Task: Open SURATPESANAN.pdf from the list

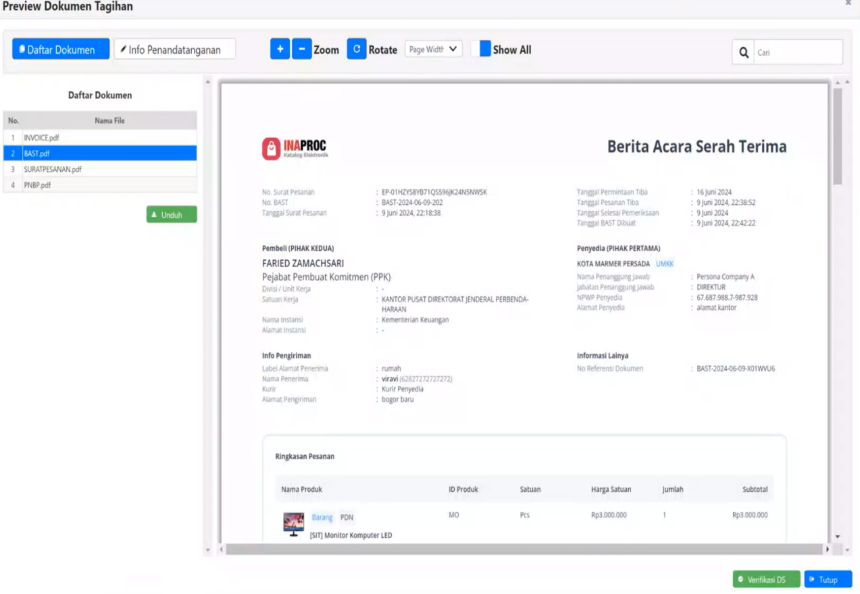Action: pyautogui.click(x=53, y=170)
